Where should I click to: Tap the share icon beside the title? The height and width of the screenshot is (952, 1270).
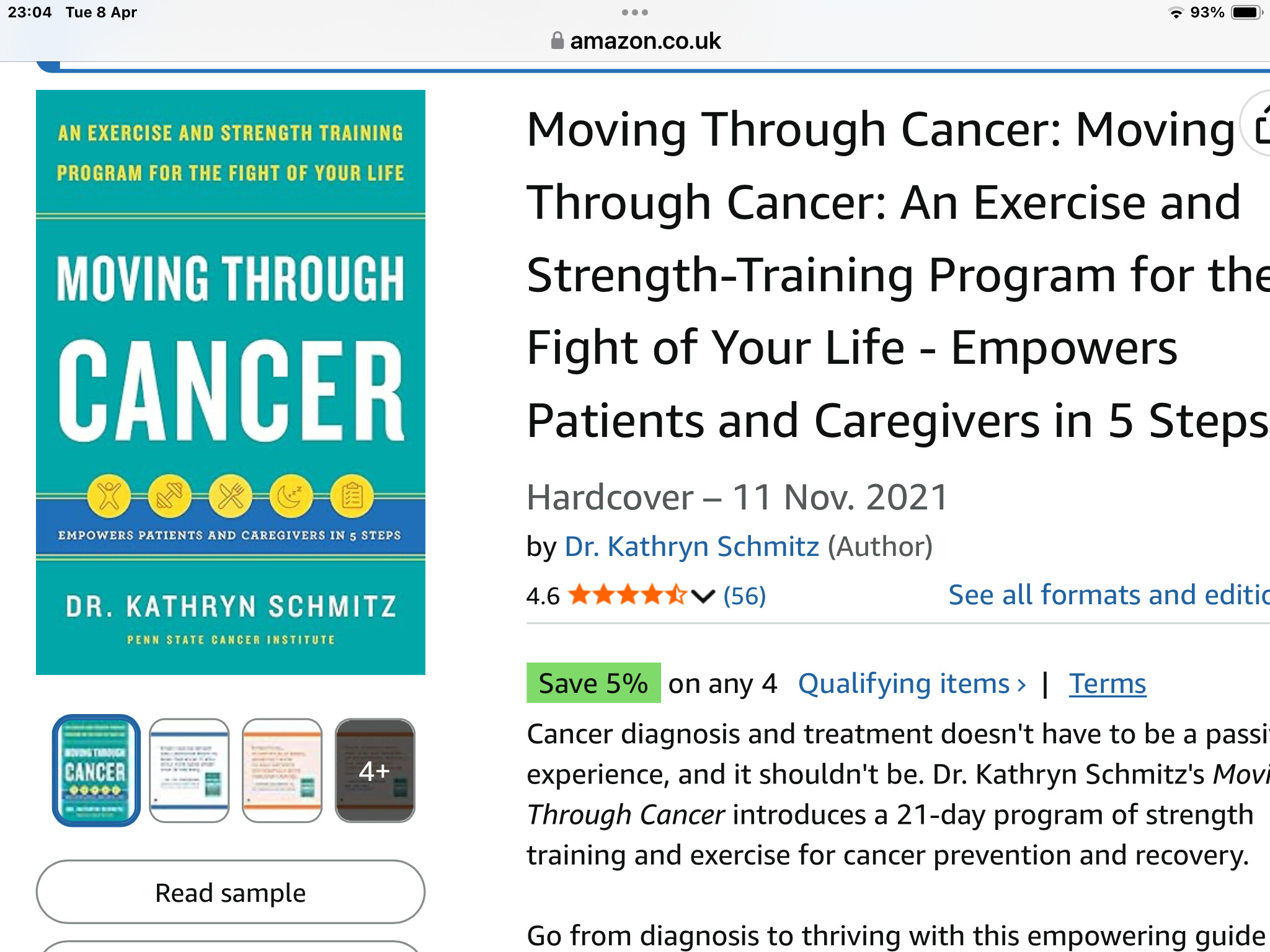coord(1257,124)
